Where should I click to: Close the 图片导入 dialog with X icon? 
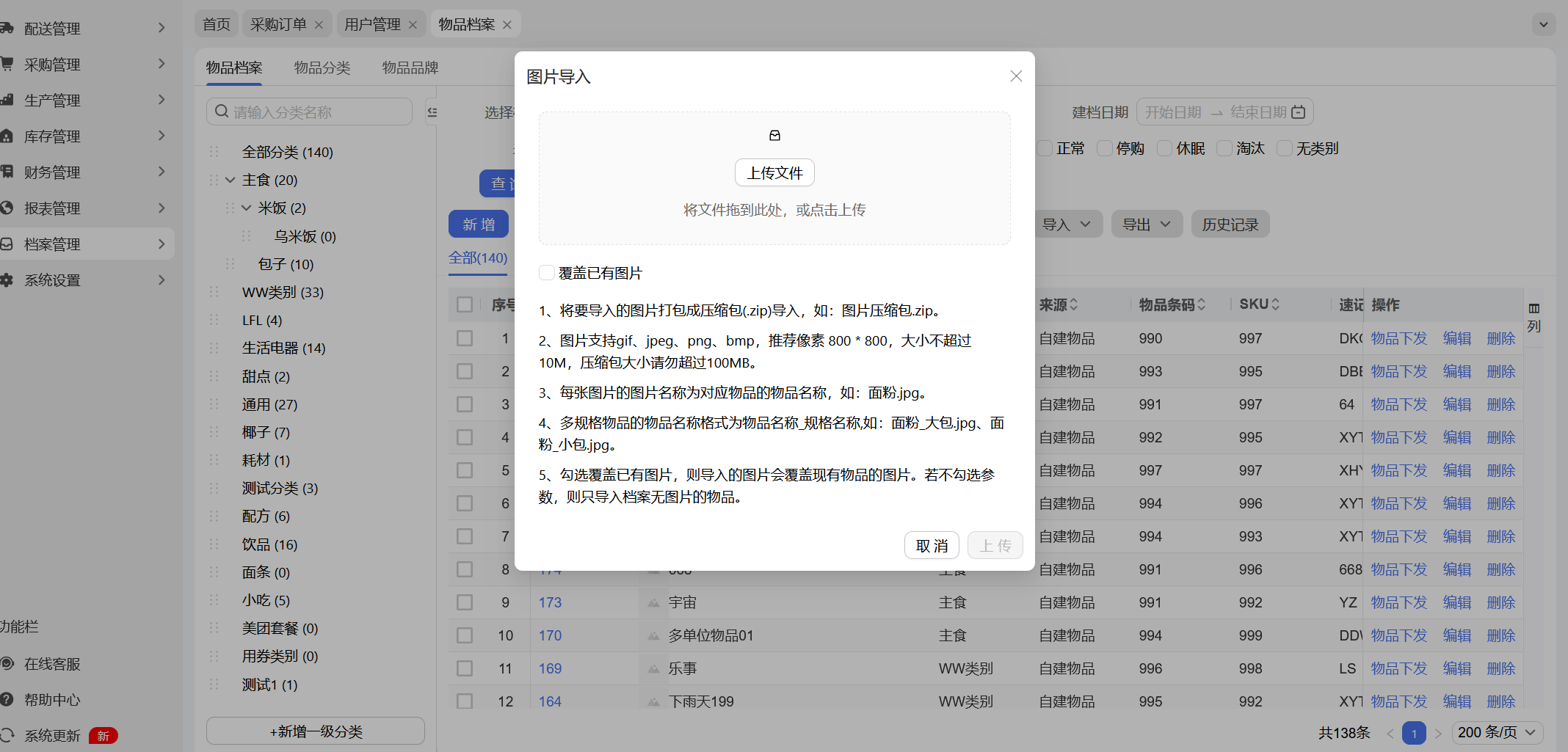1016,76
